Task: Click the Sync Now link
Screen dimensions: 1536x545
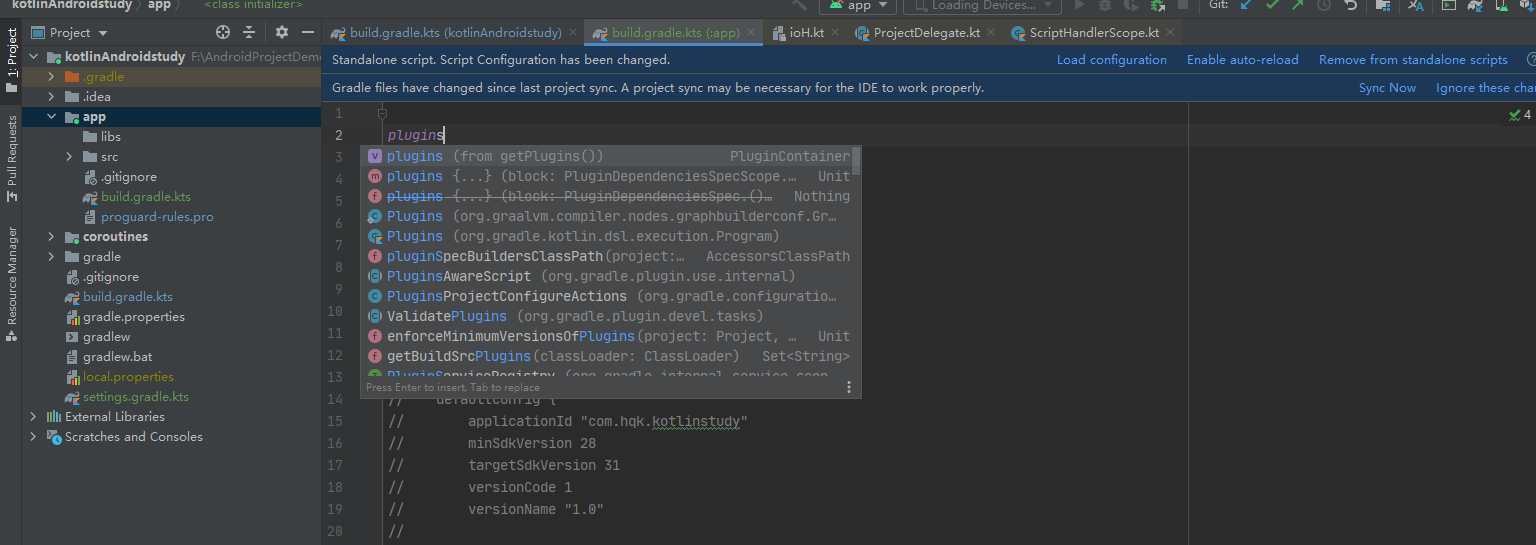Action: pos(1387,88)
